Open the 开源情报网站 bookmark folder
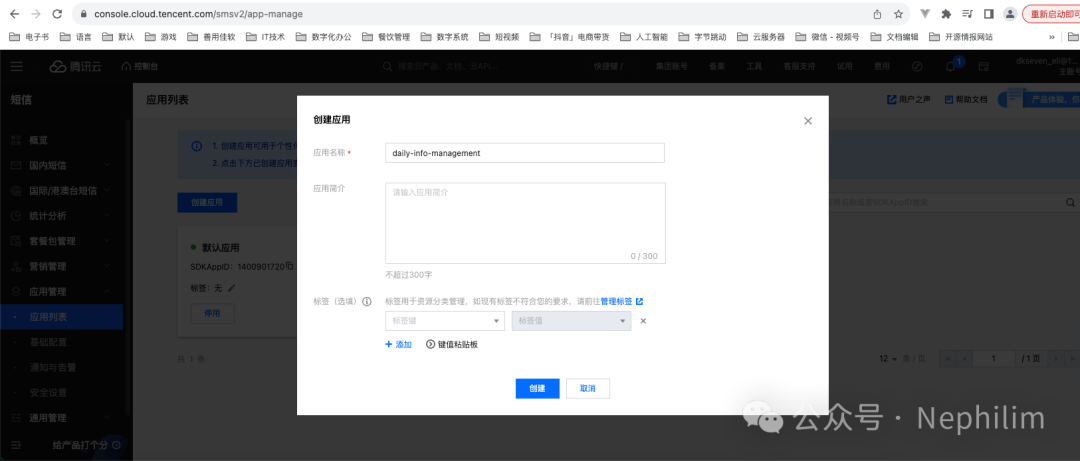 coord(961,37)
